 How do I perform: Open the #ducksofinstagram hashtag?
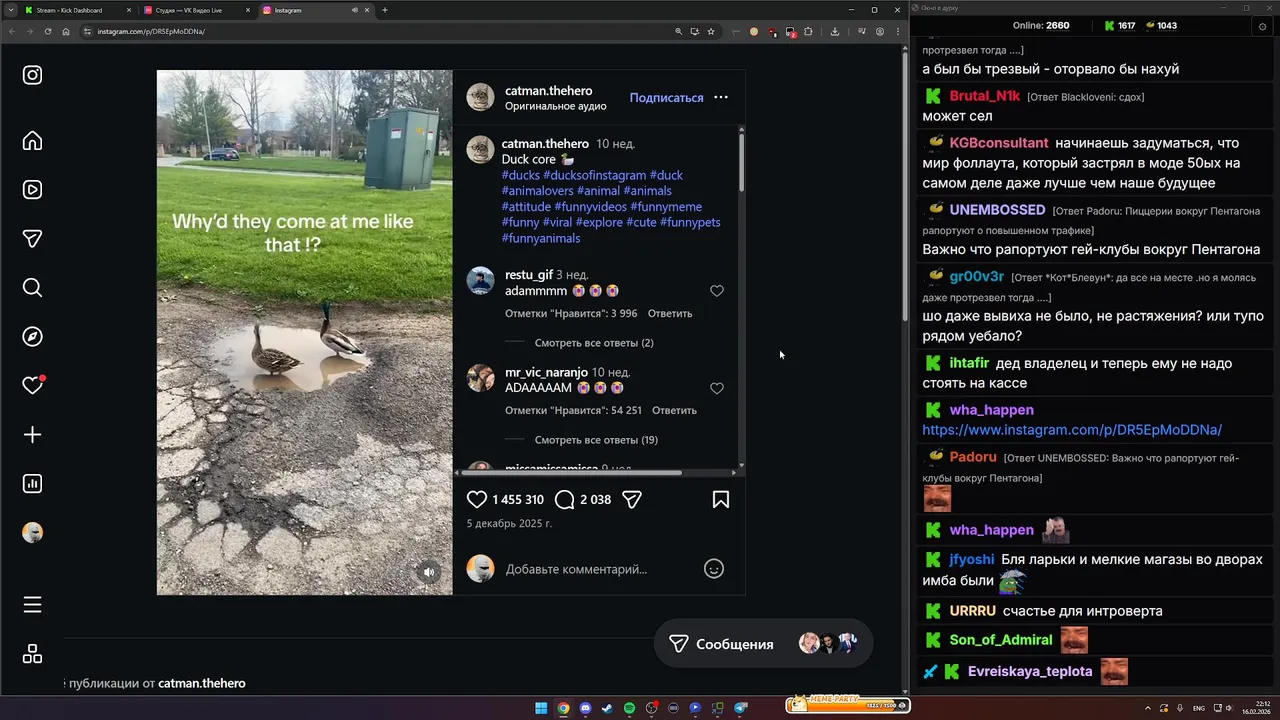pos(595,175)
